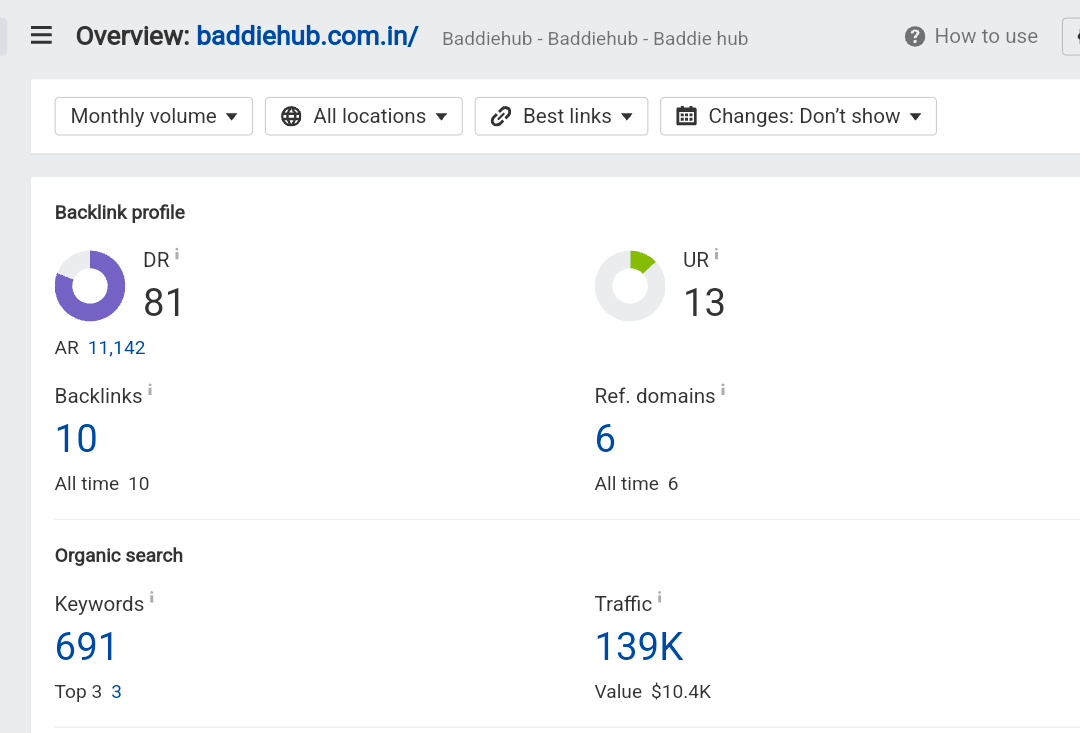Click the Keywords info icon
1080x733 pixels.
click(152, 597)
